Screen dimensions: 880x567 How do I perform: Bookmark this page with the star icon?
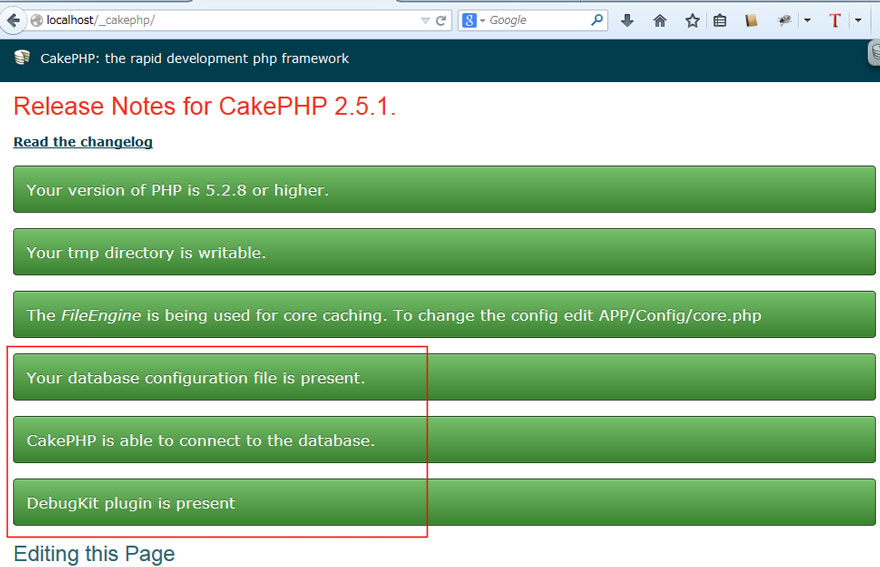pos(692,21)
